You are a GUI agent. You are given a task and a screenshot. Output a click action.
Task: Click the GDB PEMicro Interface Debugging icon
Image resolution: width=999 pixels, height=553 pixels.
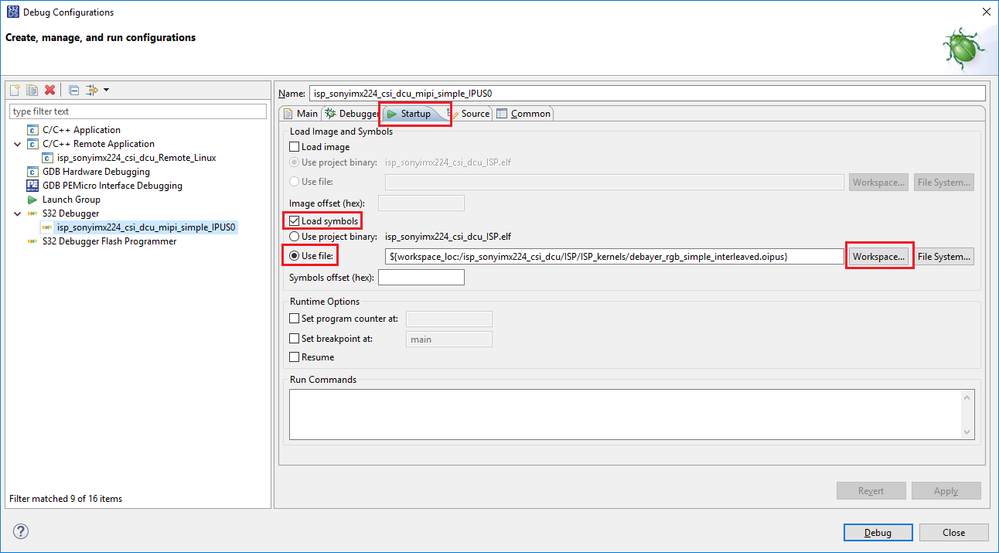[32, 186]
